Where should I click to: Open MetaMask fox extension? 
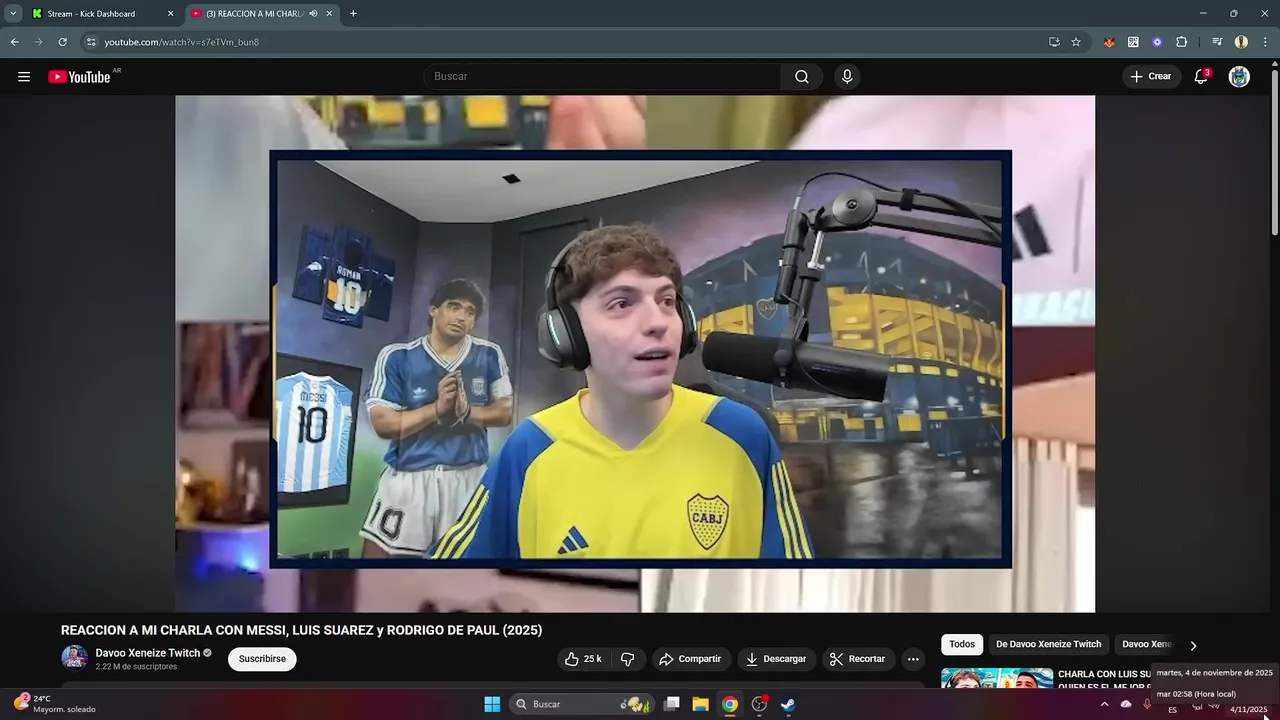point(1109,42)
